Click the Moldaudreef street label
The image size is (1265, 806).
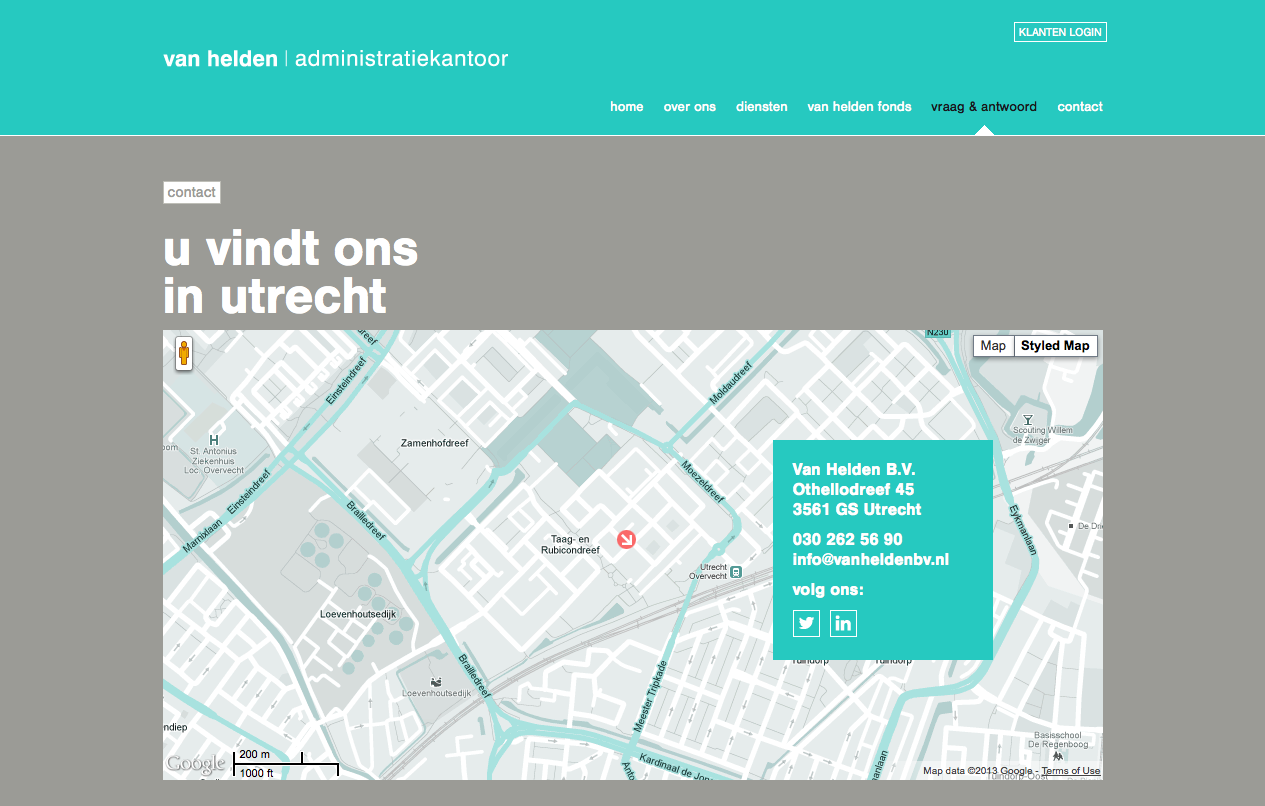point(730,384)
